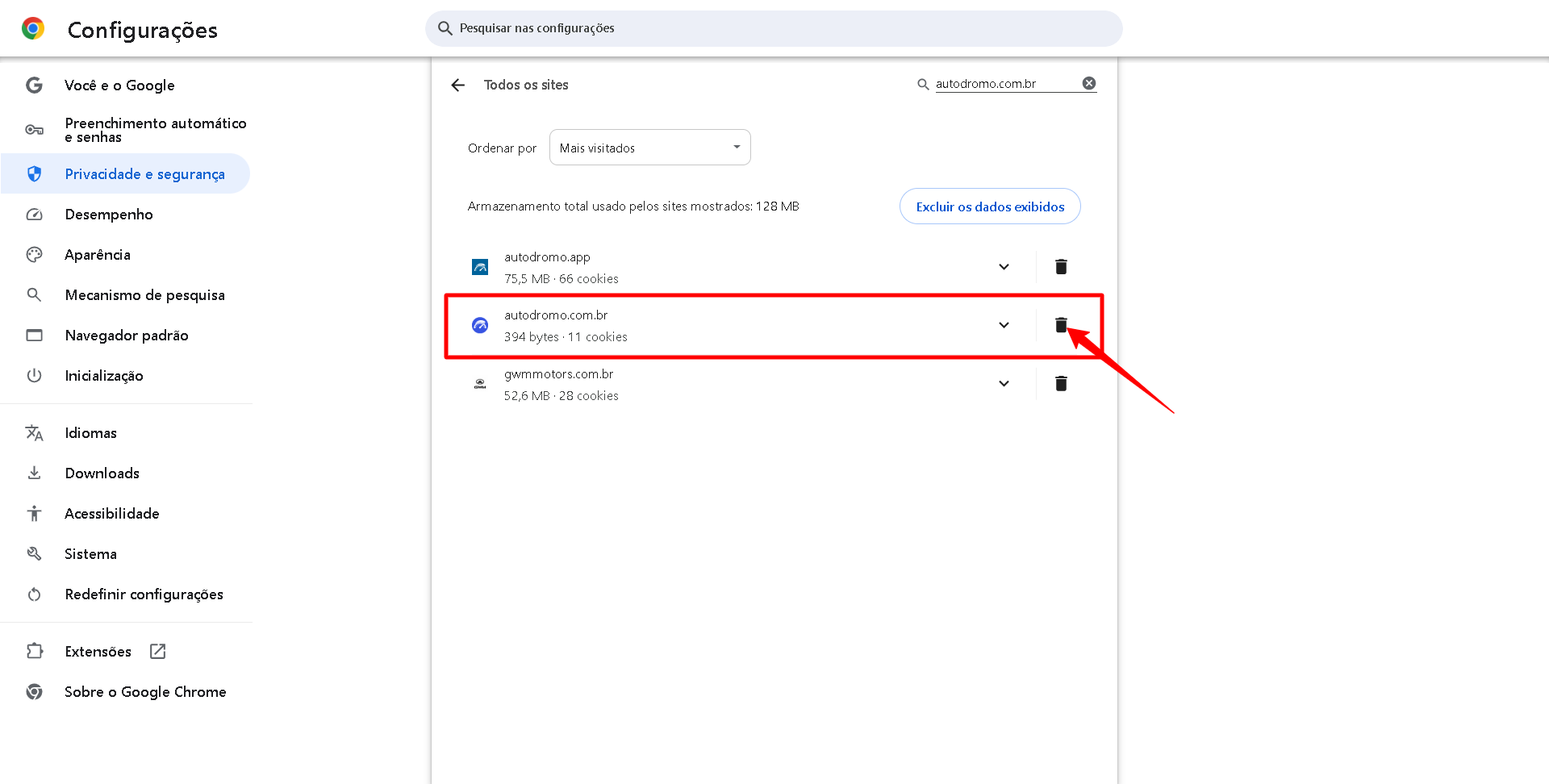
Task: Click the reset icon for Redefinir configurações
Action: [34, 594]
